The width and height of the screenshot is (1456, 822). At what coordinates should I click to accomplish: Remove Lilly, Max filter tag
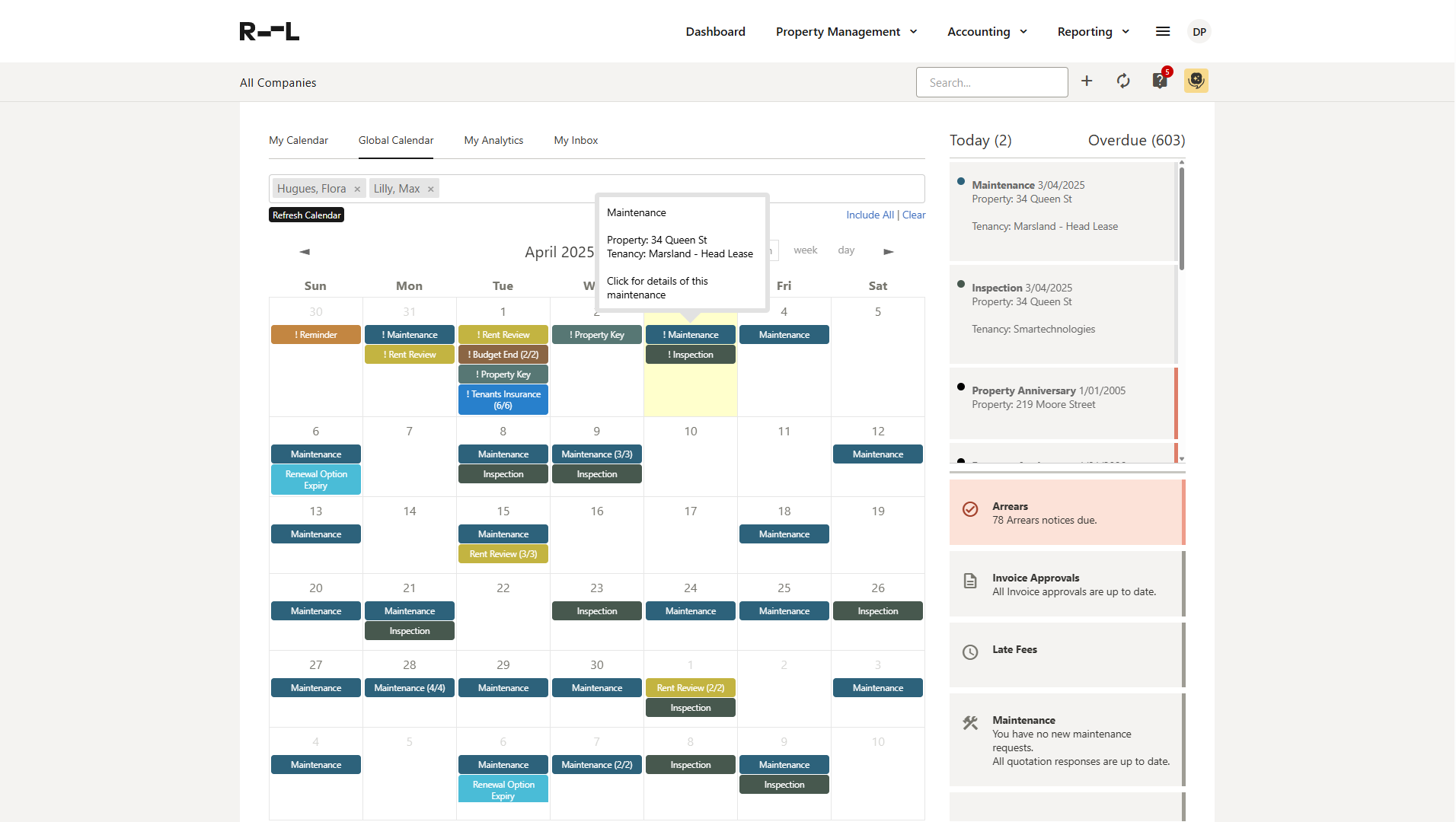pyautogui.click(x=431, y=190)
